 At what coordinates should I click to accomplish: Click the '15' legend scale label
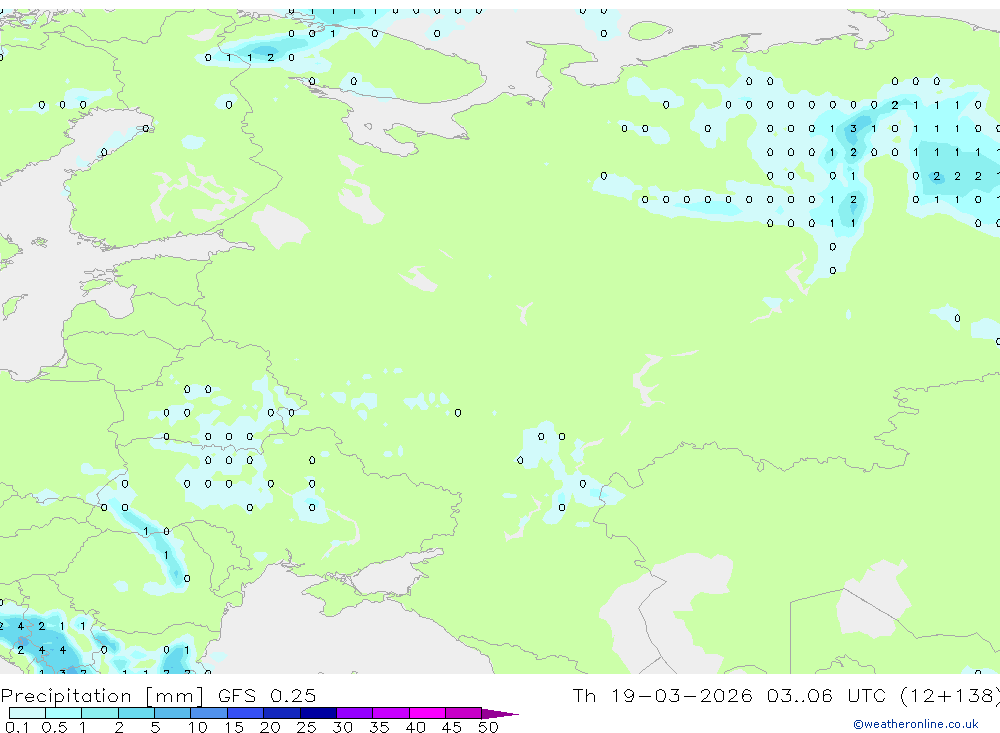pos(234,727)
